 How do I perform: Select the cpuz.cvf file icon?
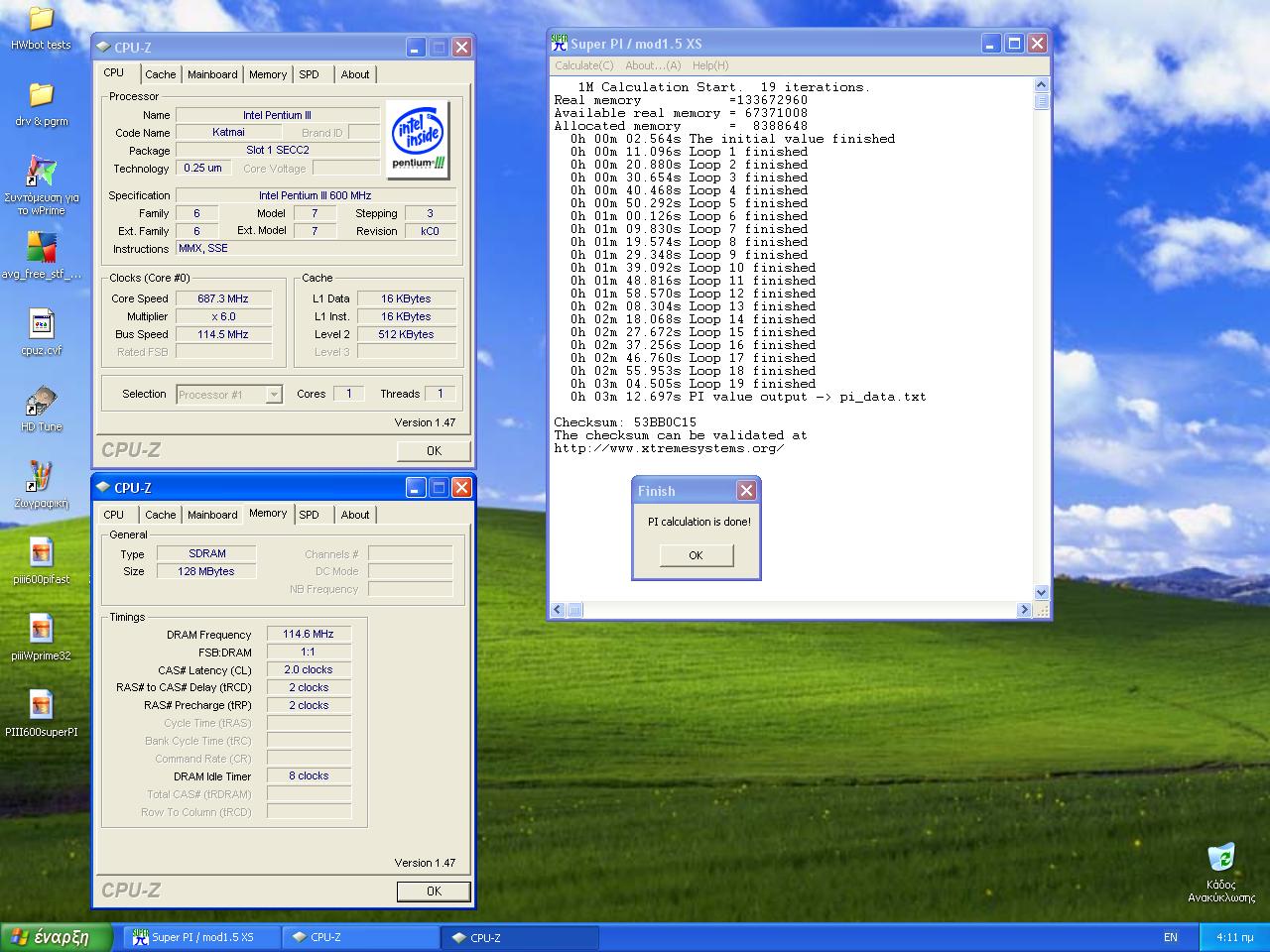click(41, 323)
